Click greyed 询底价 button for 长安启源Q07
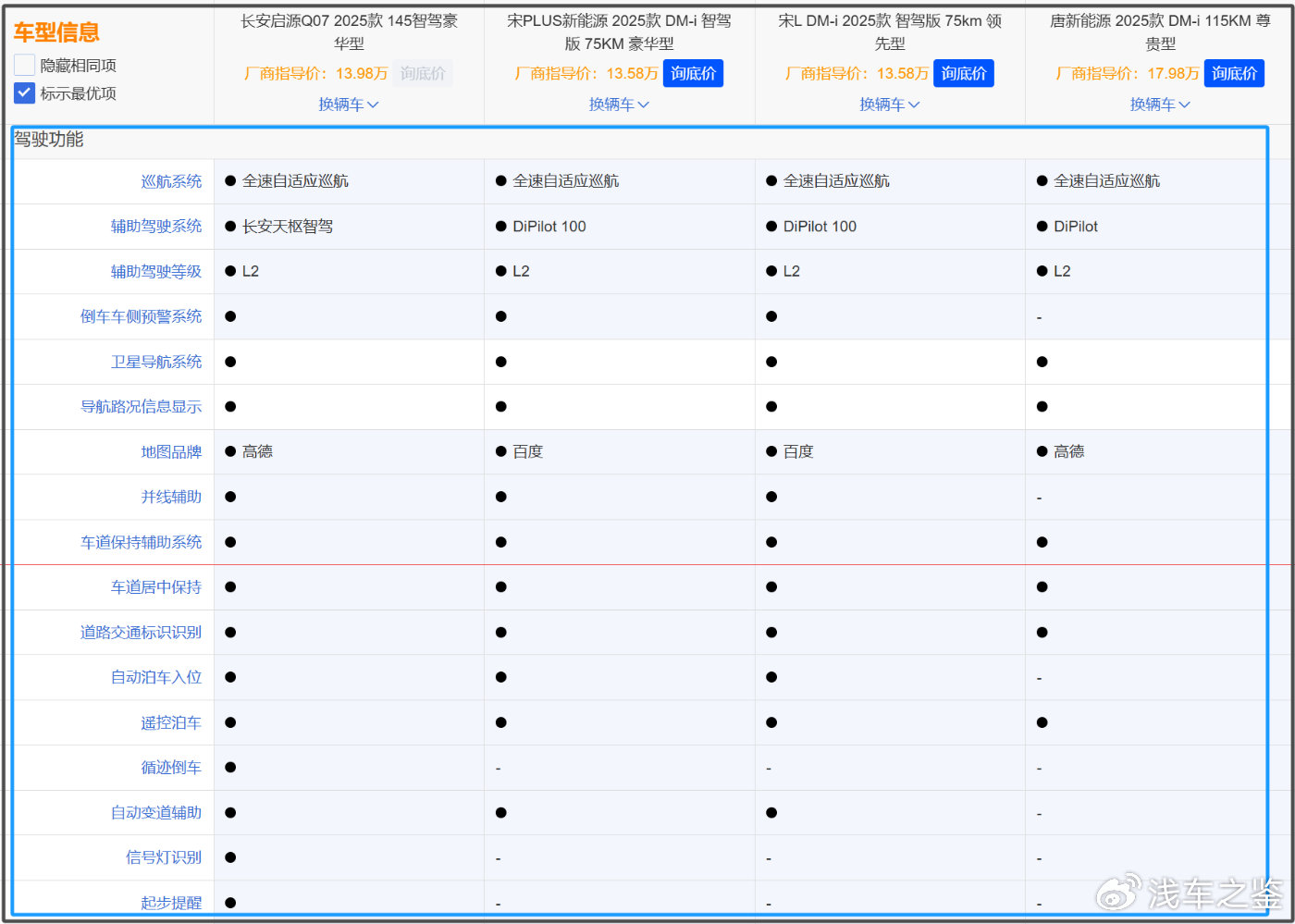 [423, 73]
